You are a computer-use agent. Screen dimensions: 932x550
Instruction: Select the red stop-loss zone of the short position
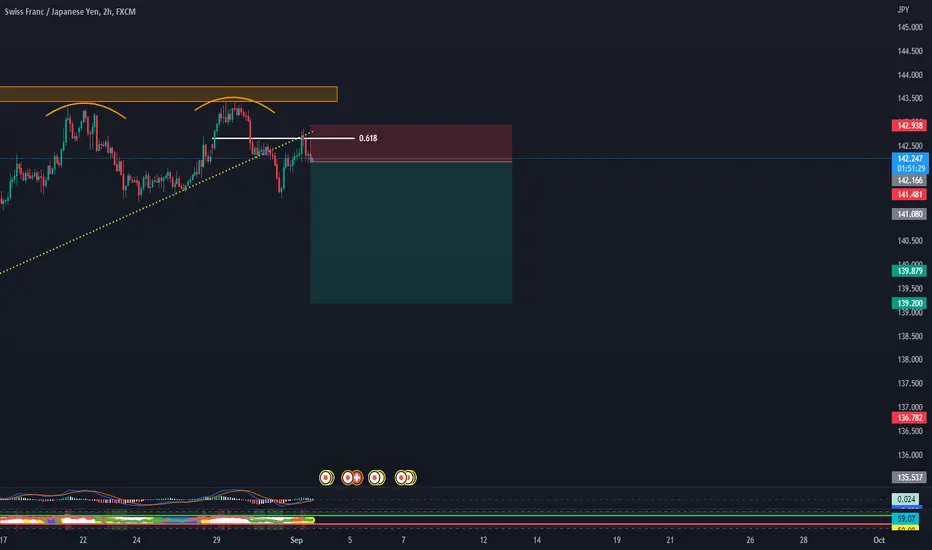point(411,143)
